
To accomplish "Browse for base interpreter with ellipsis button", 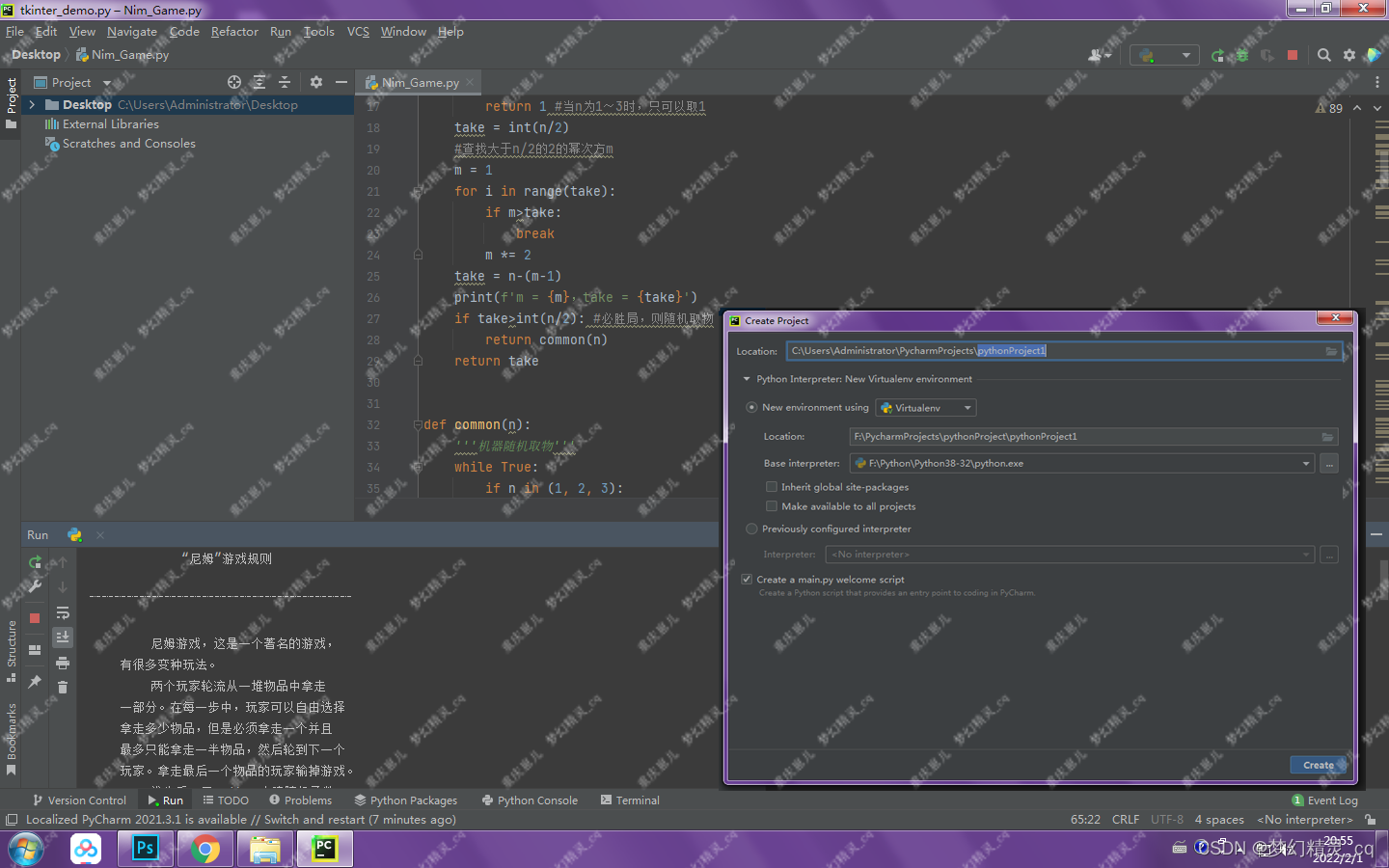I will pyautogui.click(x=1329, y=464).
